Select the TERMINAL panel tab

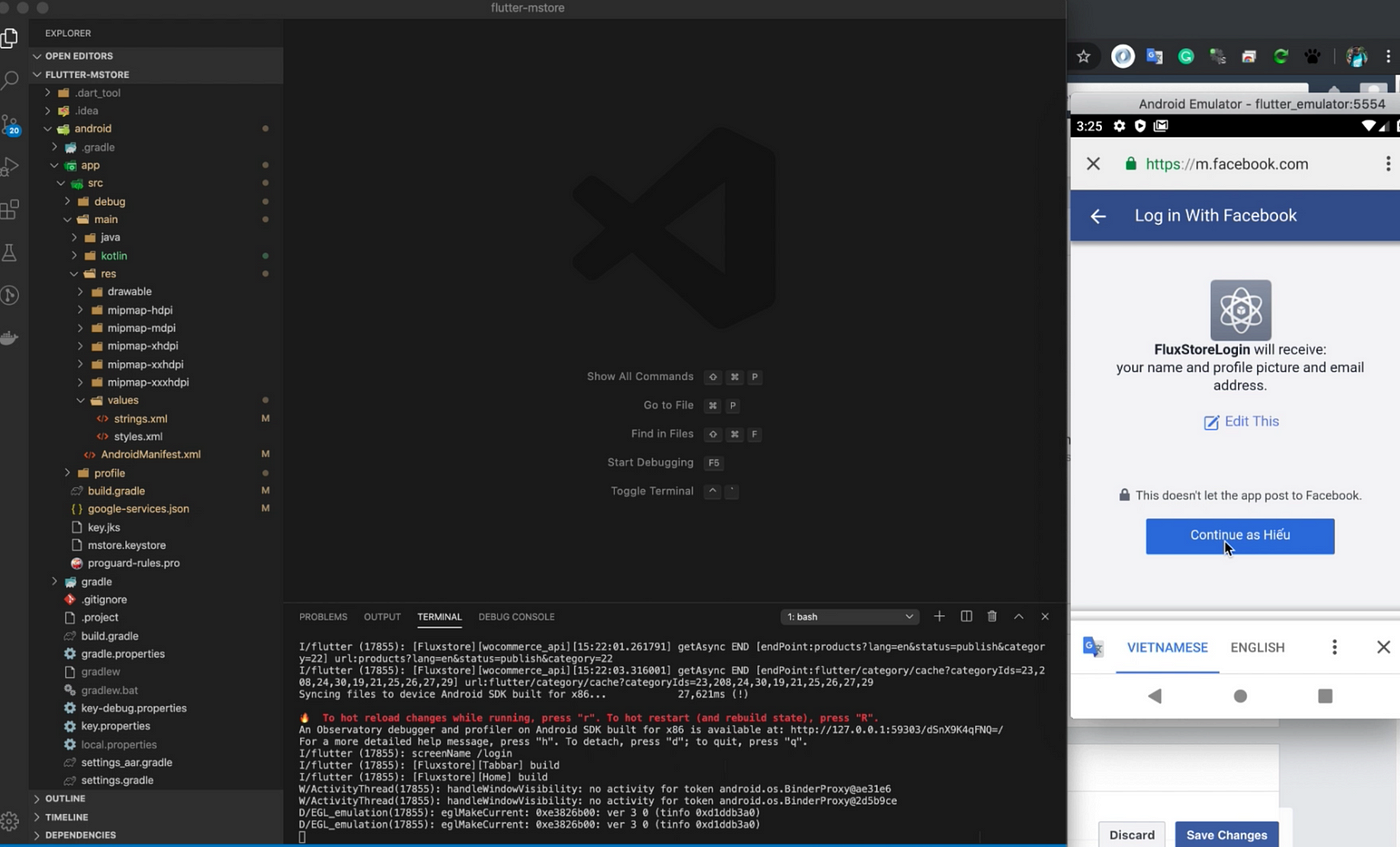click(x=439, y=617)
